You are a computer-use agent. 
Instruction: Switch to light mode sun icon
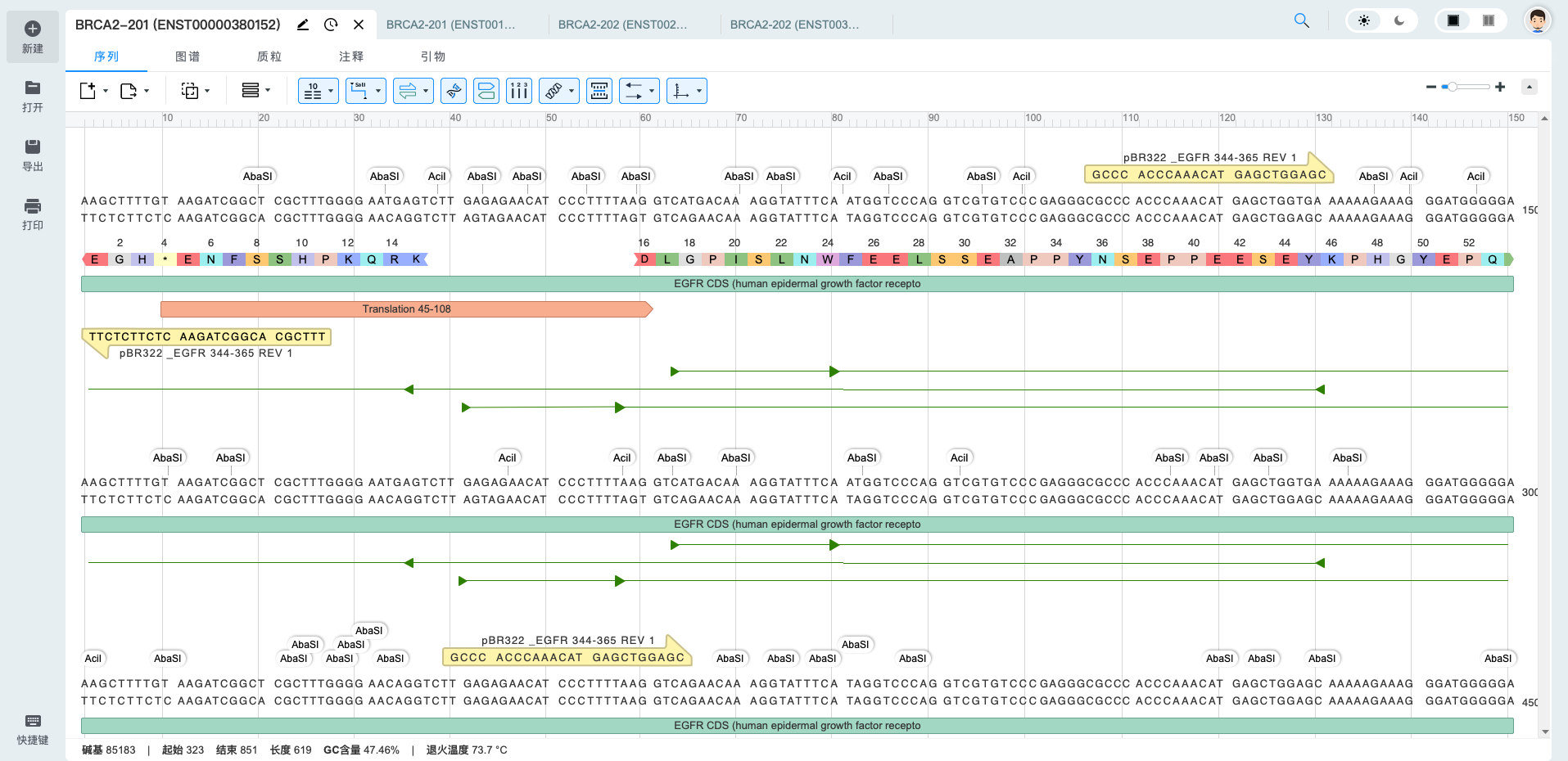pos(1364,20)
